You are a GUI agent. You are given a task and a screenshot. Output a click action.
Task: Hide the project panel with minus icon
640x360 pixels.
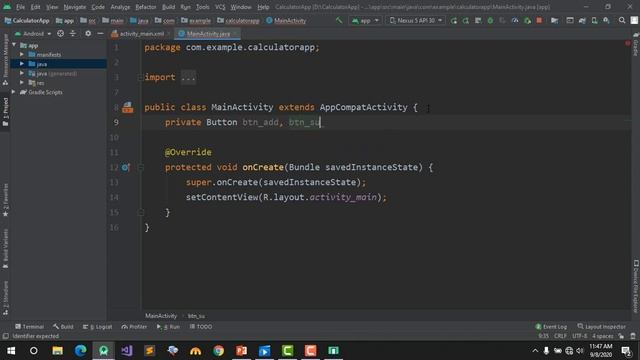pos(100,33)
